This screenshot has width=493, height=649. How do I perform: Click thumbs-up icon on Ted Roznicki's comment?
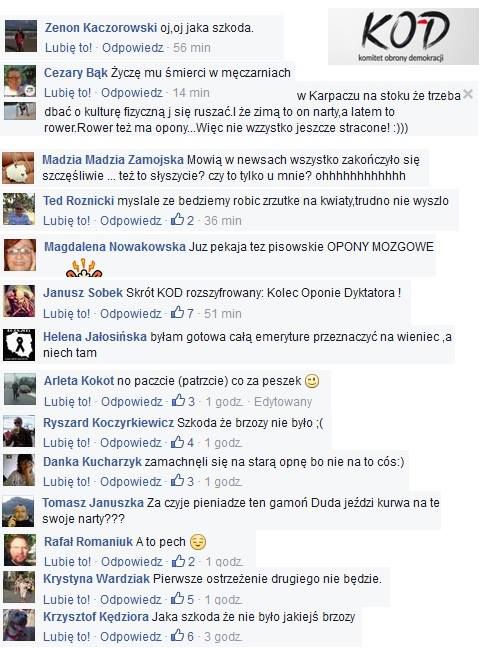pos(177,219)
